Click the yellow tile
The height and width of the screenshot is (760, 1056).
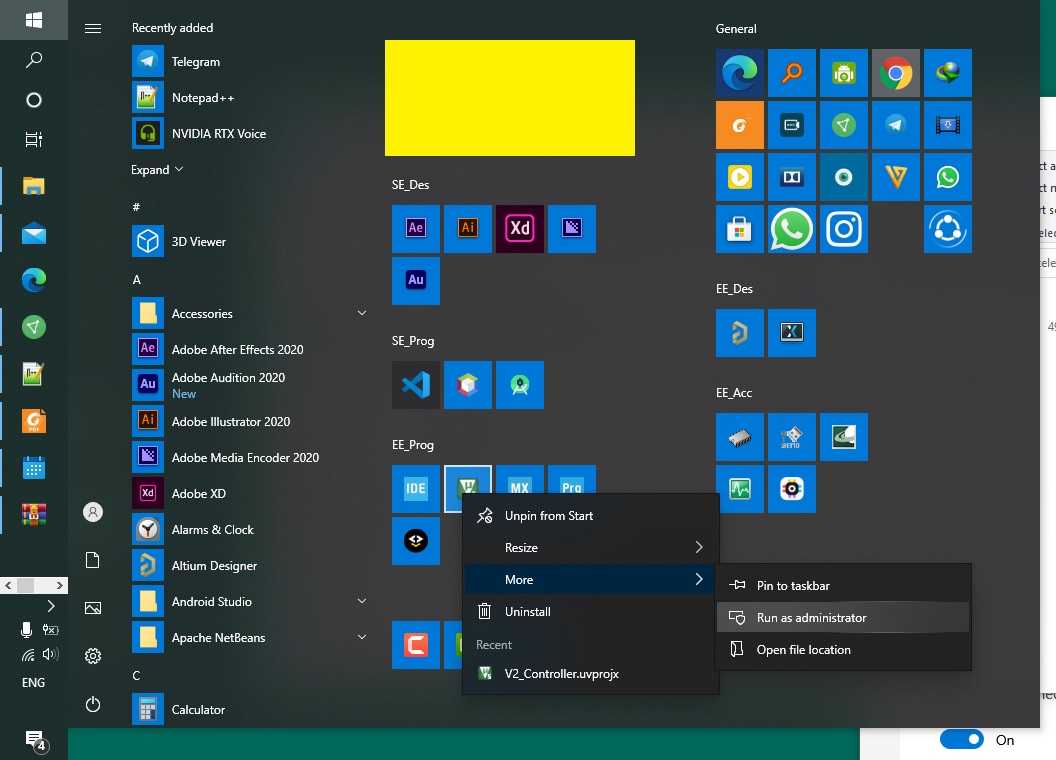click(x=510, y=98)
